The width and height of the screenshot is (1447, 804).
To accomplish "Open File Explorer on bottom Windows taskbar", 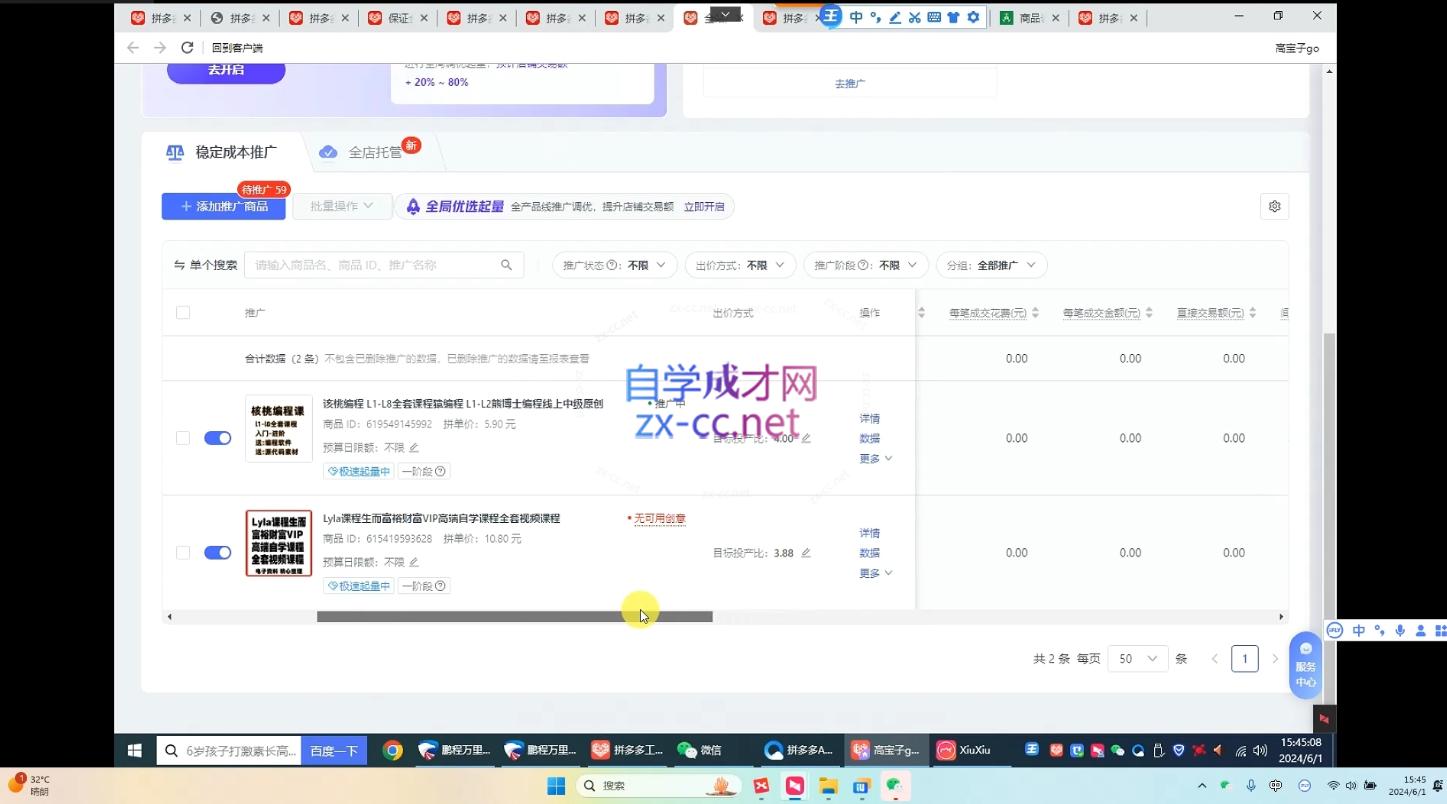I will pyautogui.click(x=828, y=786).
